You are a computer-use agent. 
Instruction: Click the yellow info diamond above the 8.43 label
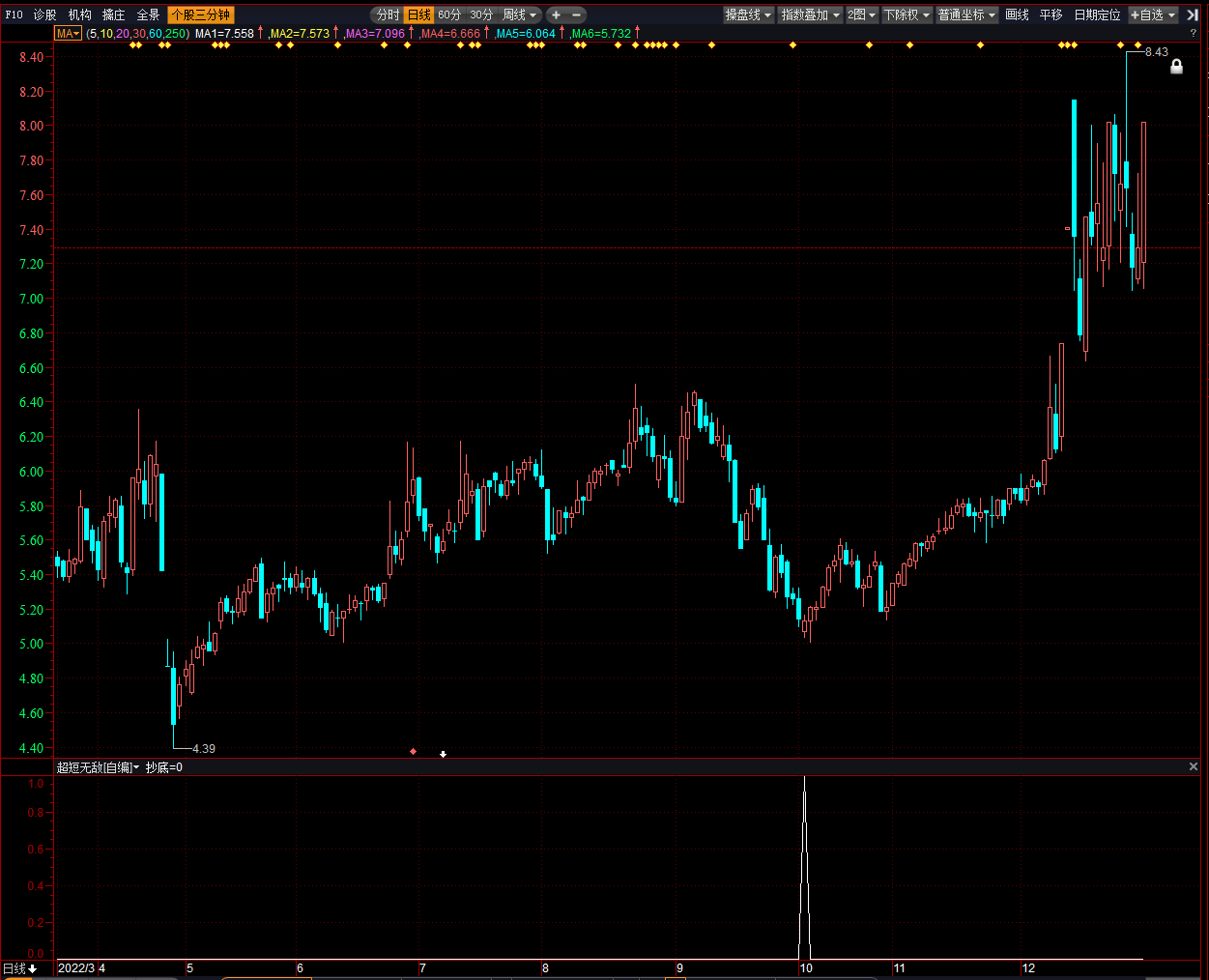(x=1137, y=45)
